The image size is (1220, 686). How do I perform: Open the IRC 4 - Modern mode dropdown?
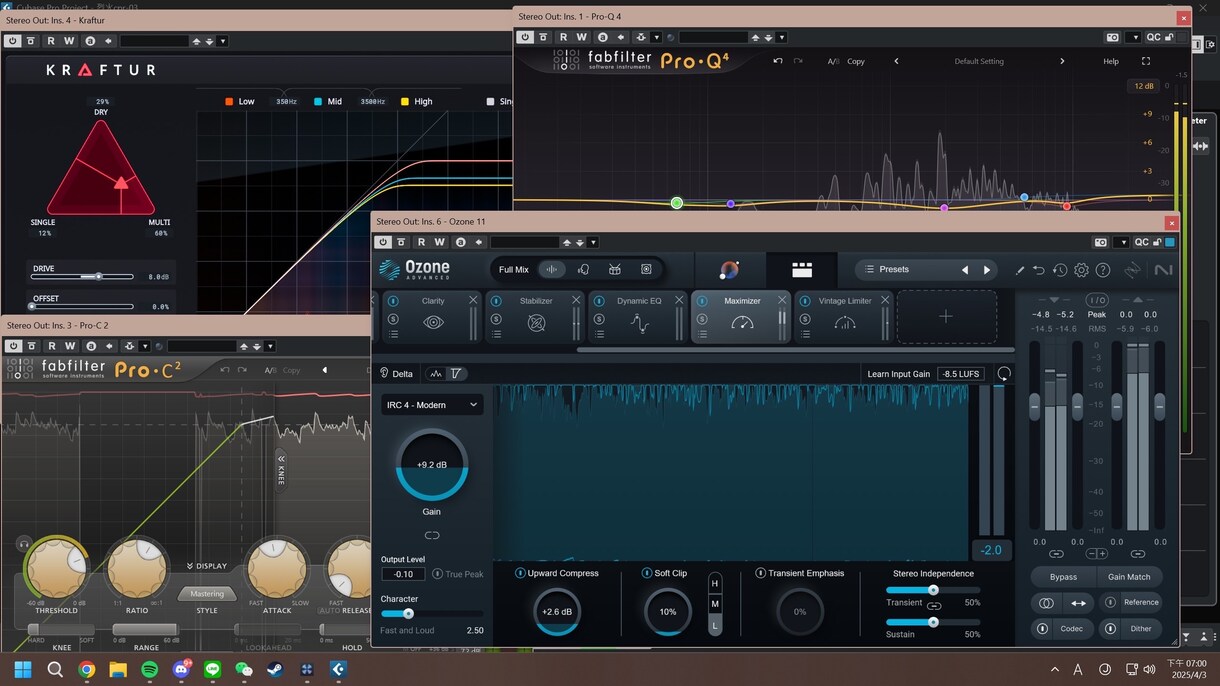[x=432, y=404]
